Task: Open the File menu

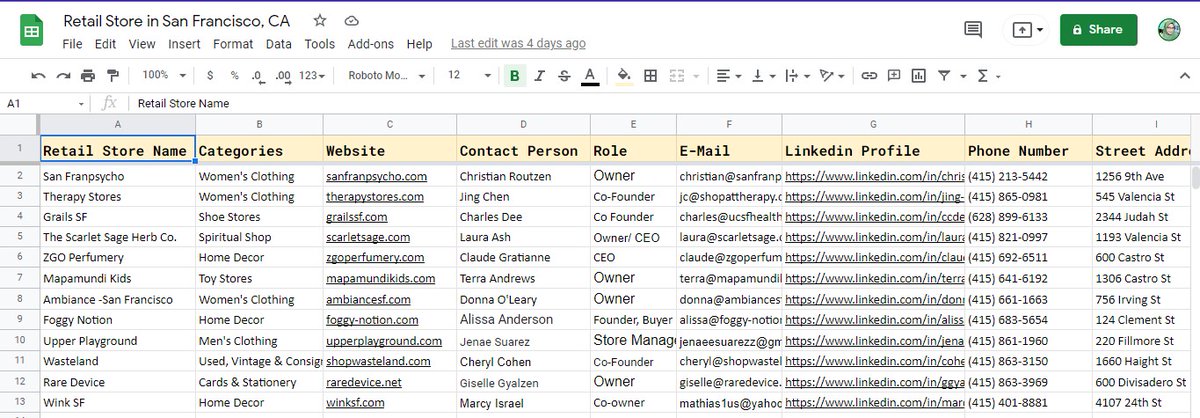Action: pos(72,44)
